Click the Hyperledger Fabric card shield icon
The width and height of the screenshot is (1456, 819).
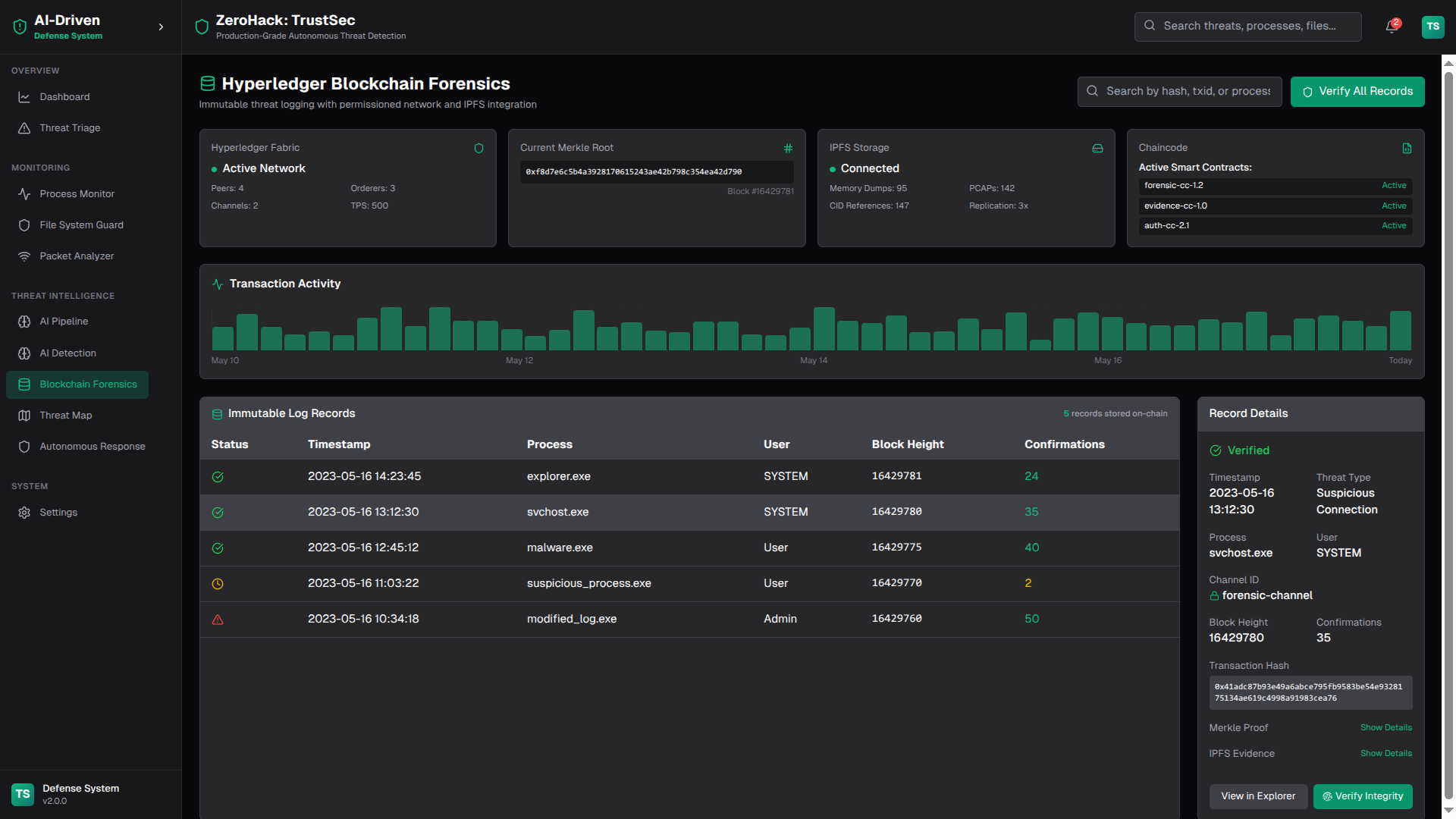tap(479, 149)
